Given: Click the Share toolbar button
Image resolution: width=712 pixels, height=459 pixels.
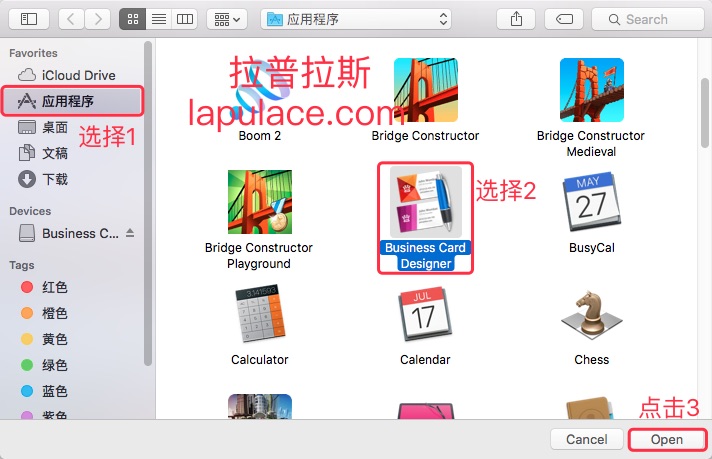Looking at the screenshot, I should point(516,19).
